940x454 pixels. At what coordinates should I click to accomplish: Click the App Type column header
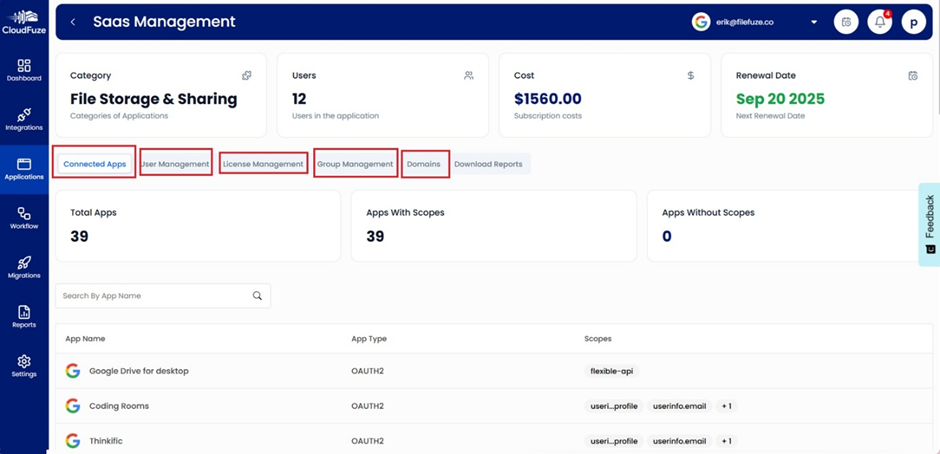pos(369,339)
